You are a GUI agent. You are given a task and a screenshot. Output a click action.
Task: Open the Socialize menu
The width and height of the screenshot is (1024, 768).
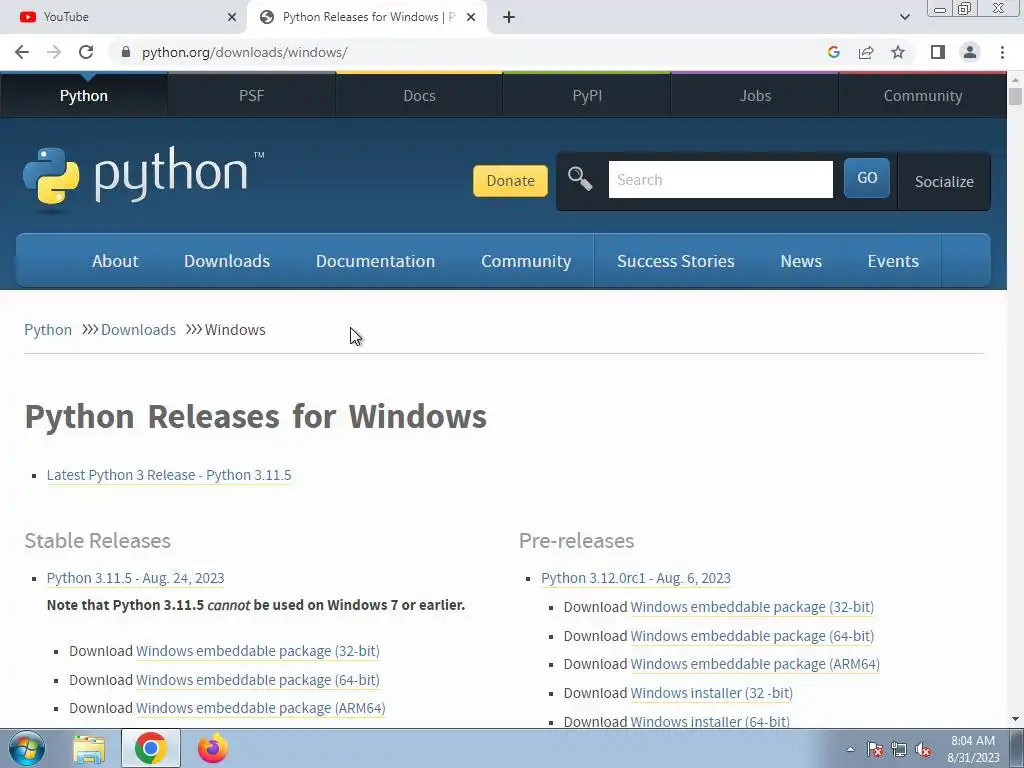click(x=944, y=182)
